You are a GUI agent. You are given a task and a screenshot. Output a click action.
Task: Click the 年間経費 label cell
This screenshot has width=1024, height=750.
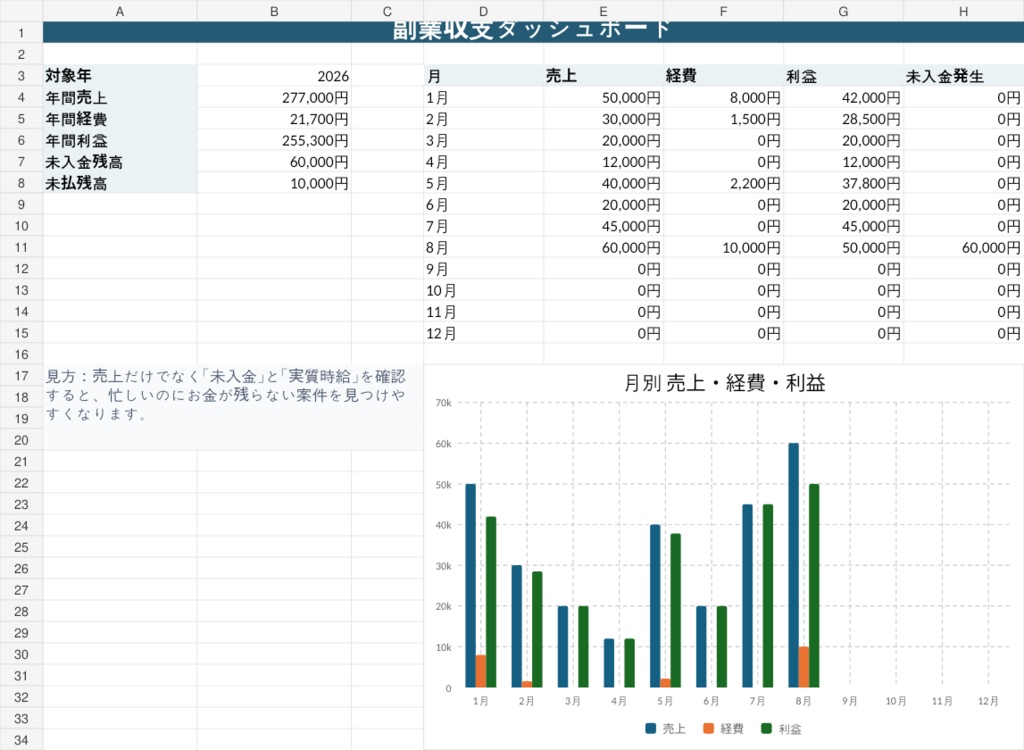[120, 119]
